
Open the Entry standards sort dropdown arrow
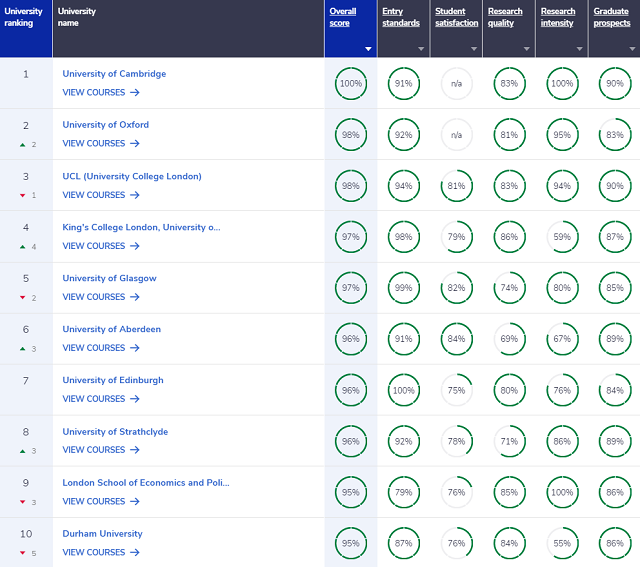pos(421,49)
